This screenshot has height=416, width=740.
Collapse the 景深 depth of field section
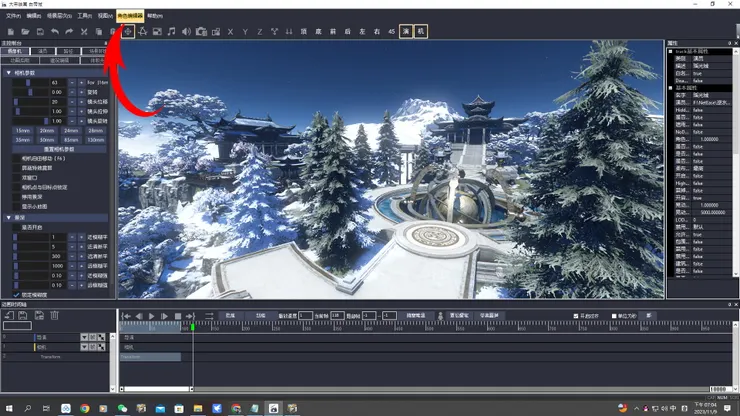click(x=8, y=218)
